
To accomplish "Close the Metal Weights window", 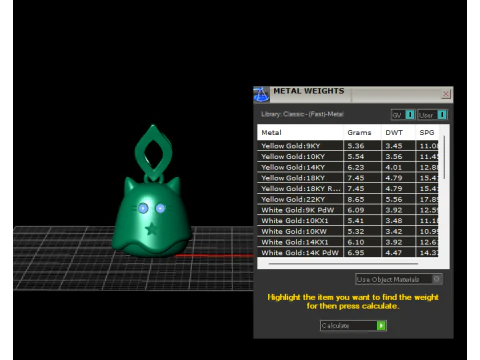I will 446,94.
